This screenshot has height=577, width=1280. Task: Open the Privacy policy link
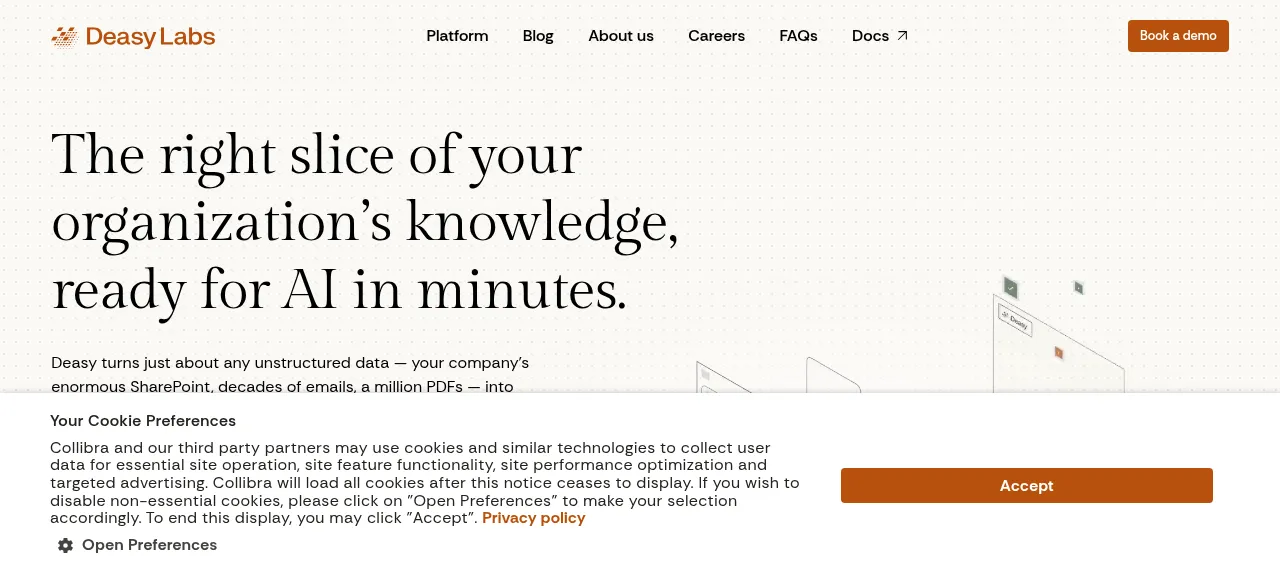tap(534, 518)
